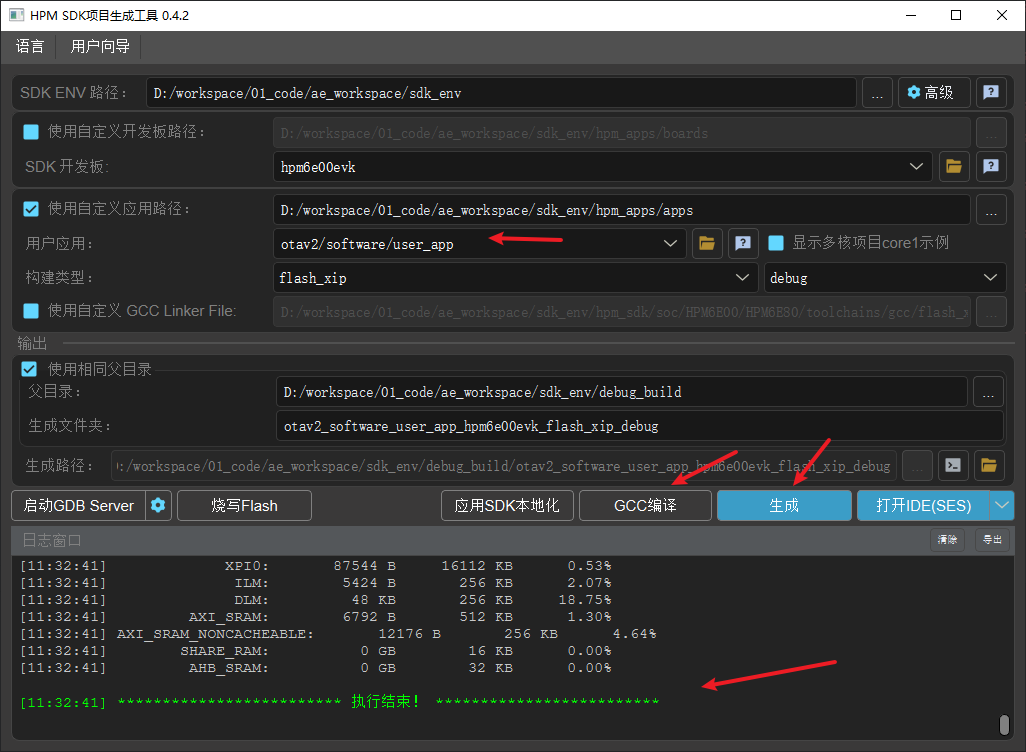
Task: Click the AXI_SRAM_NONCACHEABLE log line
Action: click(338, 634)
